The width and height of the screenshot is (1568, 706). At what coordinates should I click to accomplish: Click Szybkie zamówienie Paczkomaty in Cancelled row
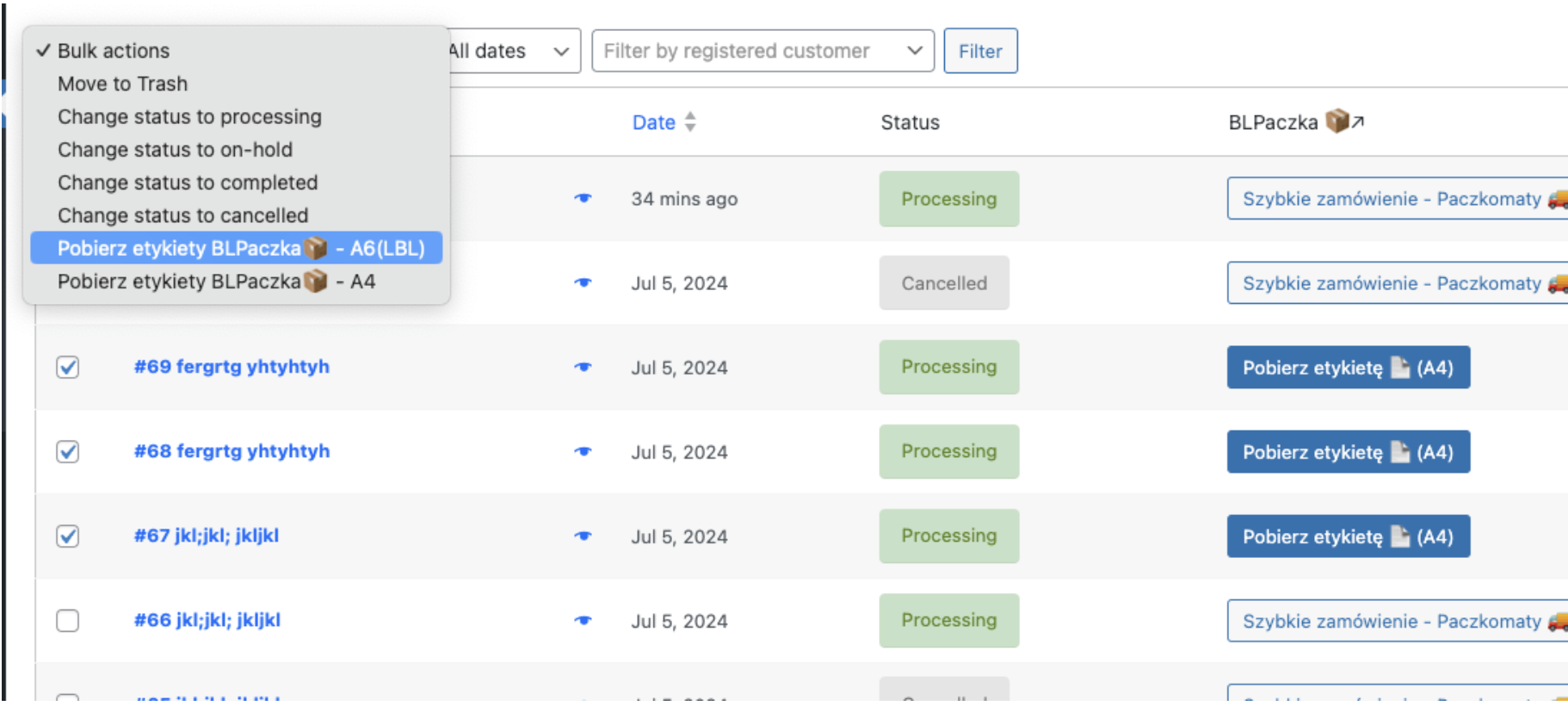pos(1398,283)
